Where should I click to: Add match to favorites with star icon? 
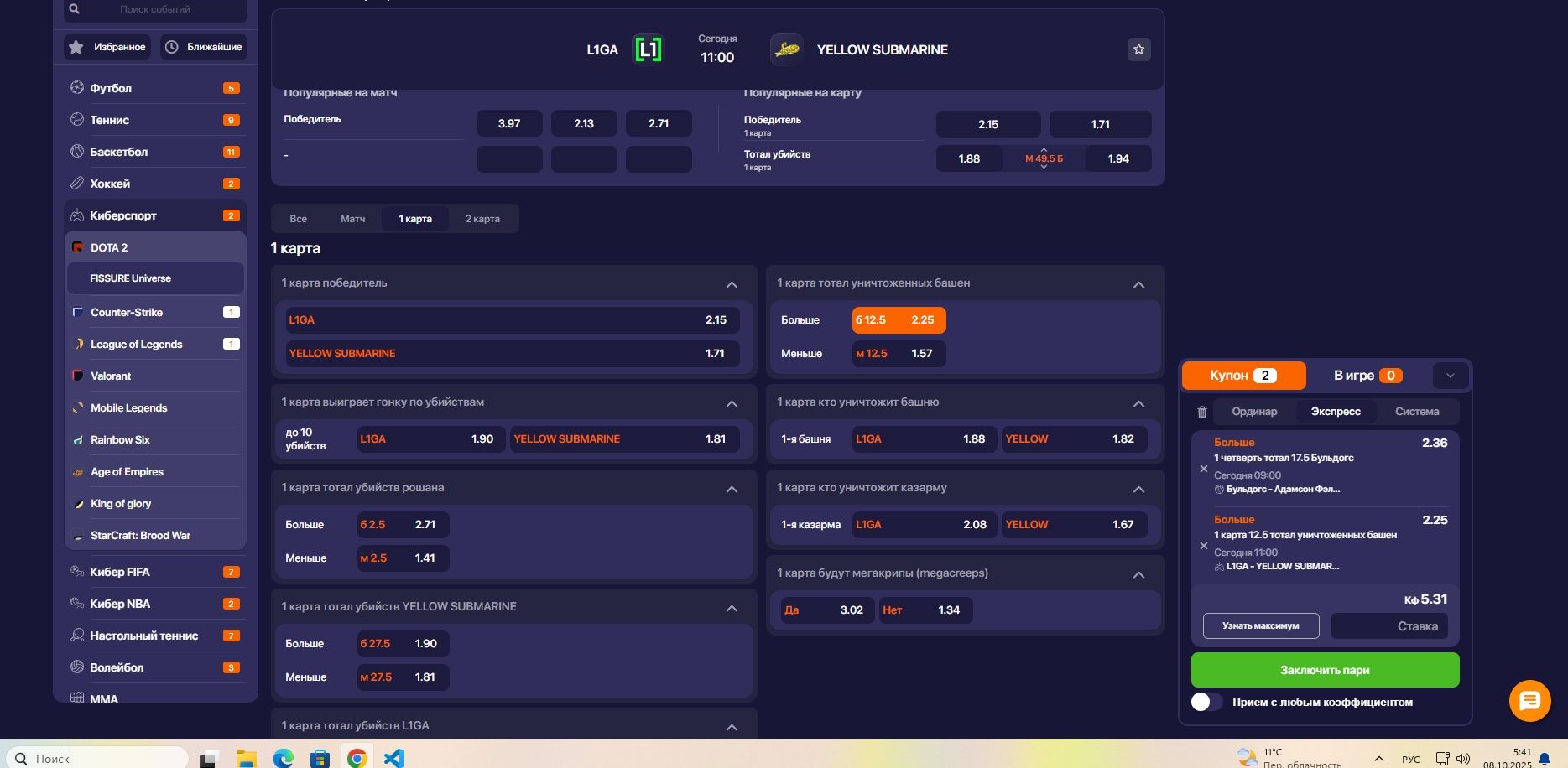(1138, 49)
